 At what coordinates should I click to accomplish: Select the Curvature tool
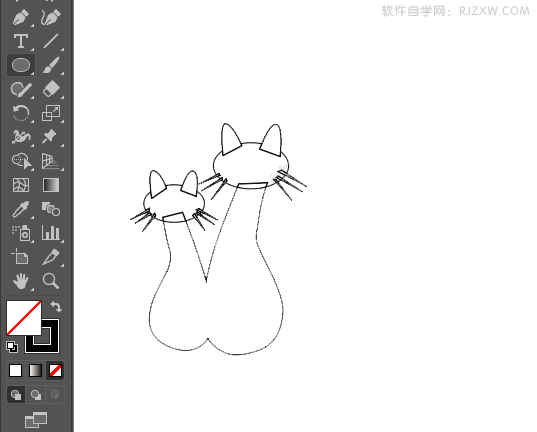pyautogui.click(x=51, y=17)
